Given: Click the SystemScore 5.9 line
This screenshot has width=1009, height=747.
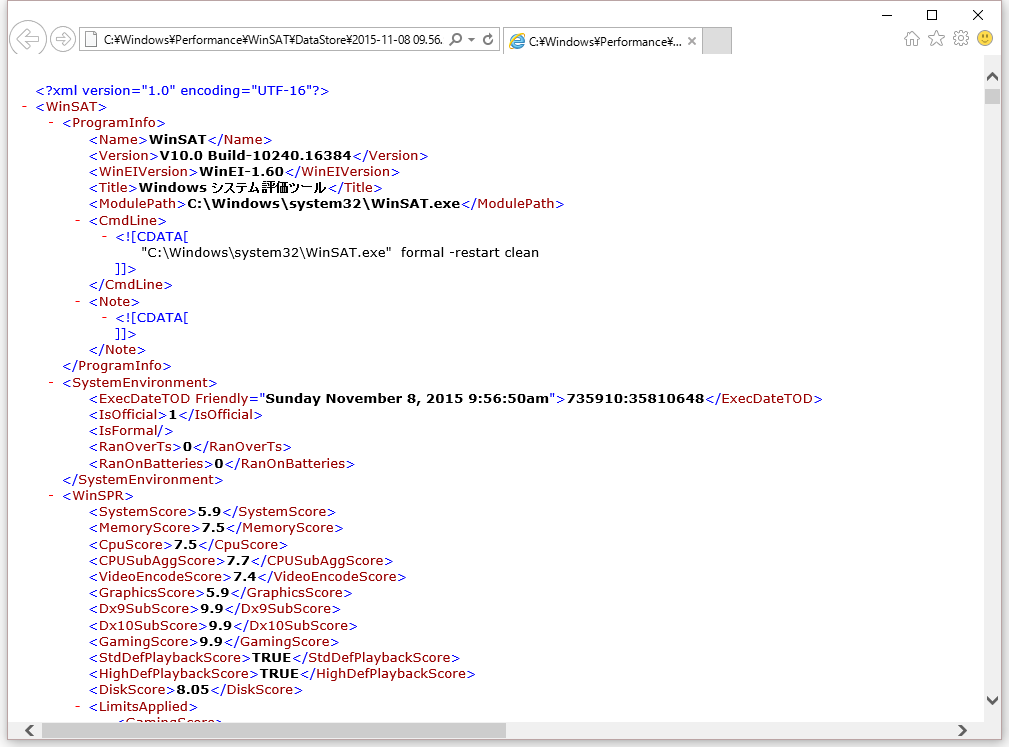Looking at the screenshot, I should (212, 512).
